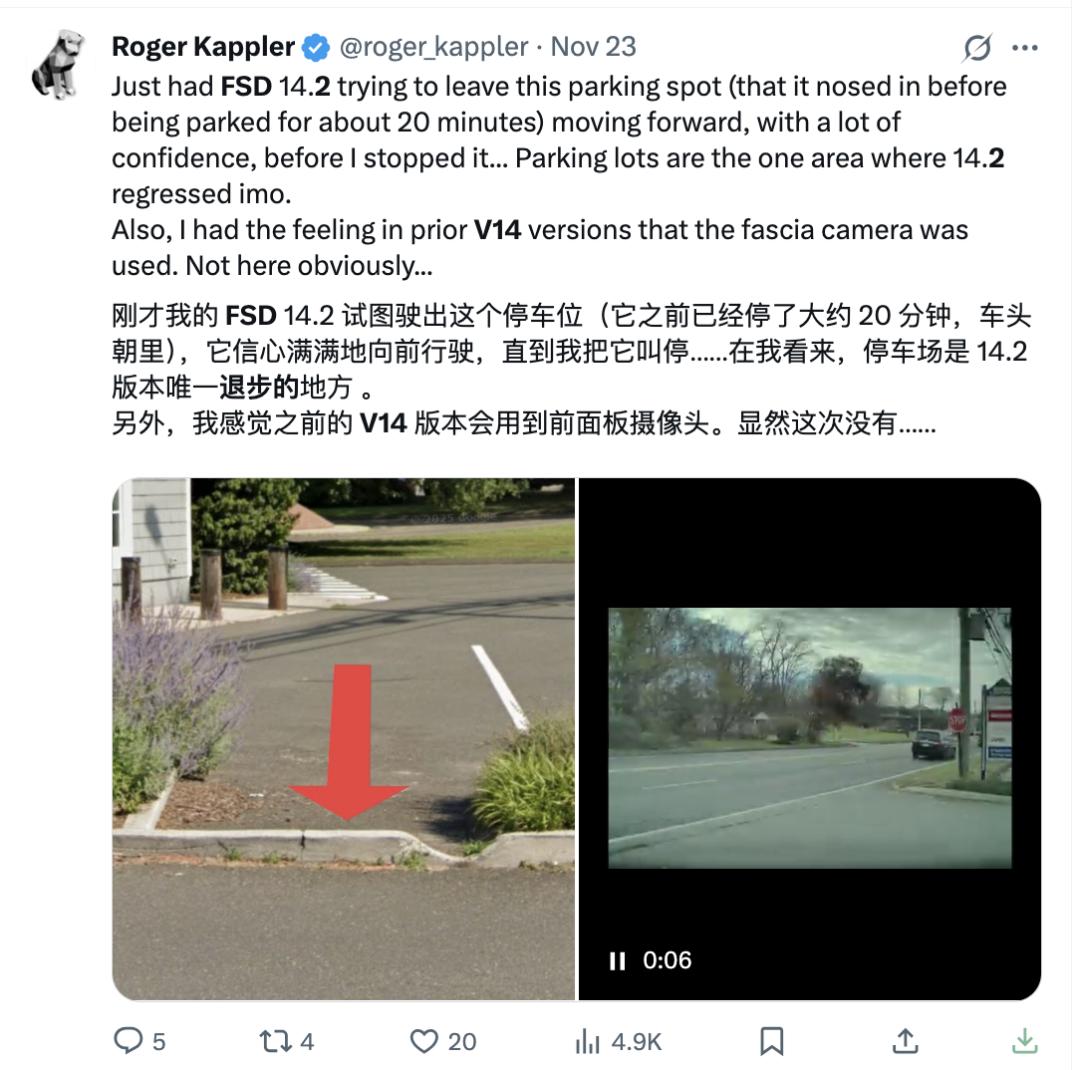
Task: Click the blue verified badge
Action: click(316, 48)
